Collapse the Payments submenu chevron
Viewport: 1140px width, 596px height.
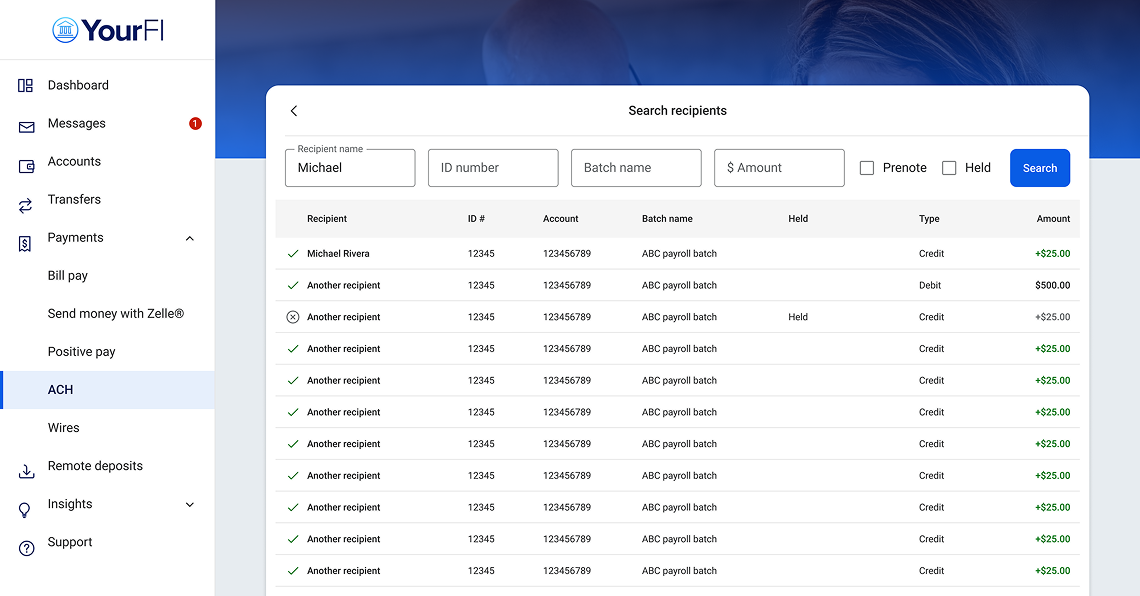[x=189, y=238]
